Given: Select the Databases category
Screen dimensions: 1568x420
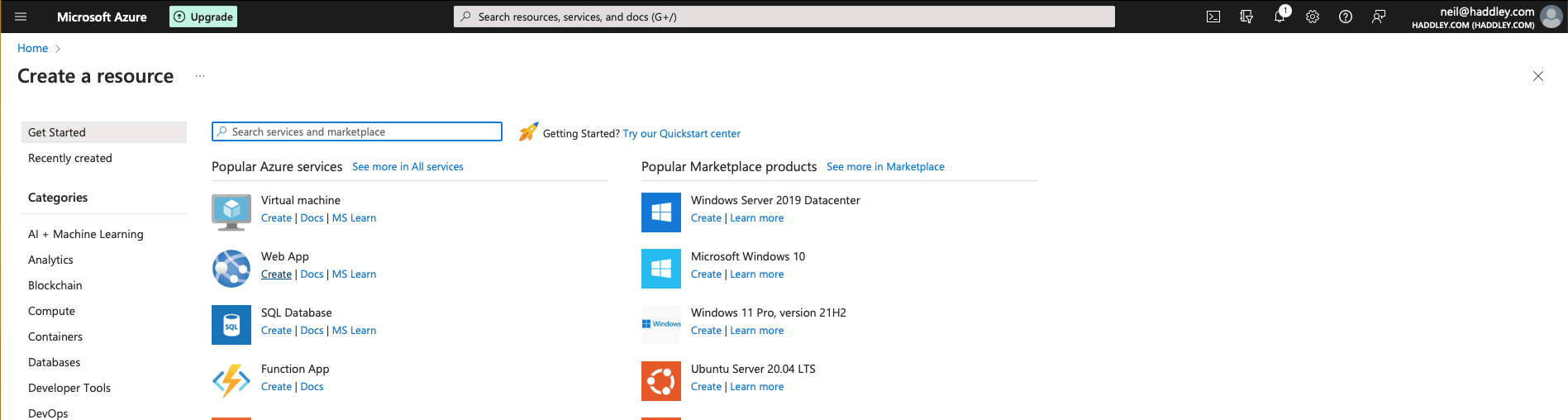Looking at the screenshot, I should [55, 362].
